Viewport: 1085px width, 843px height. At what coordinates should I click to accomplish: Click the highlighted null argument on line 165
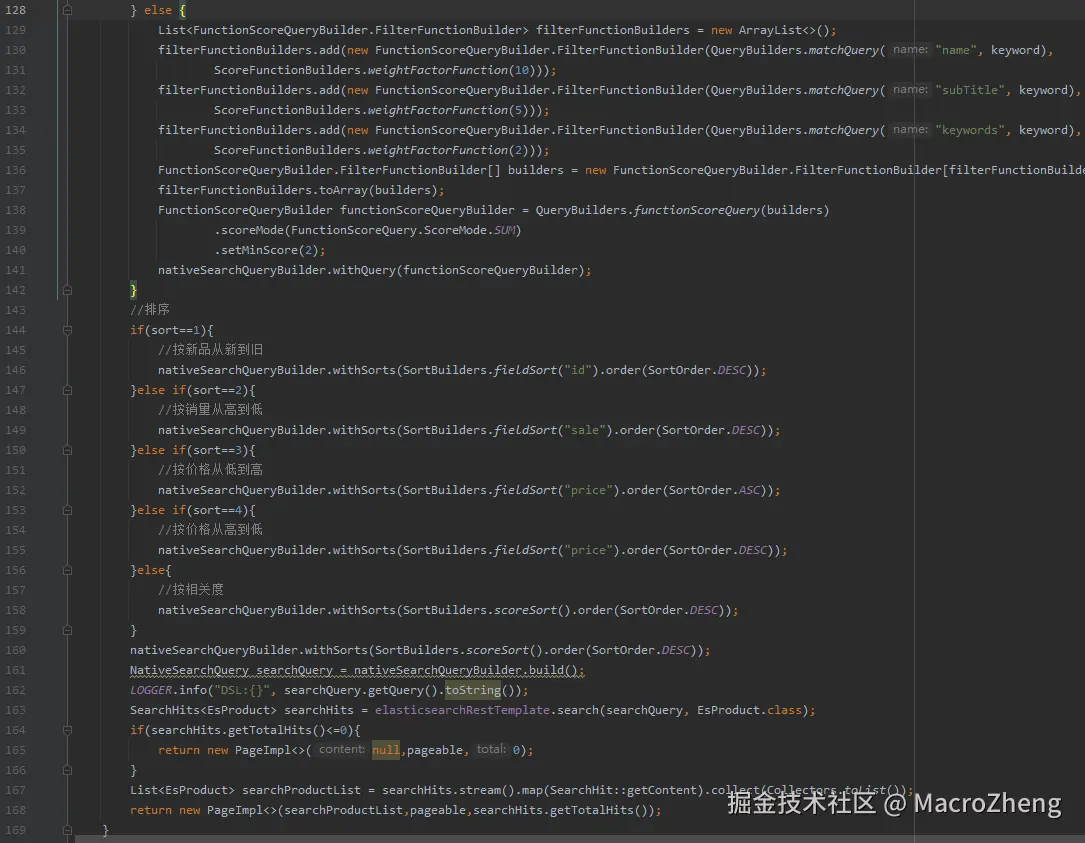(385, 750)
